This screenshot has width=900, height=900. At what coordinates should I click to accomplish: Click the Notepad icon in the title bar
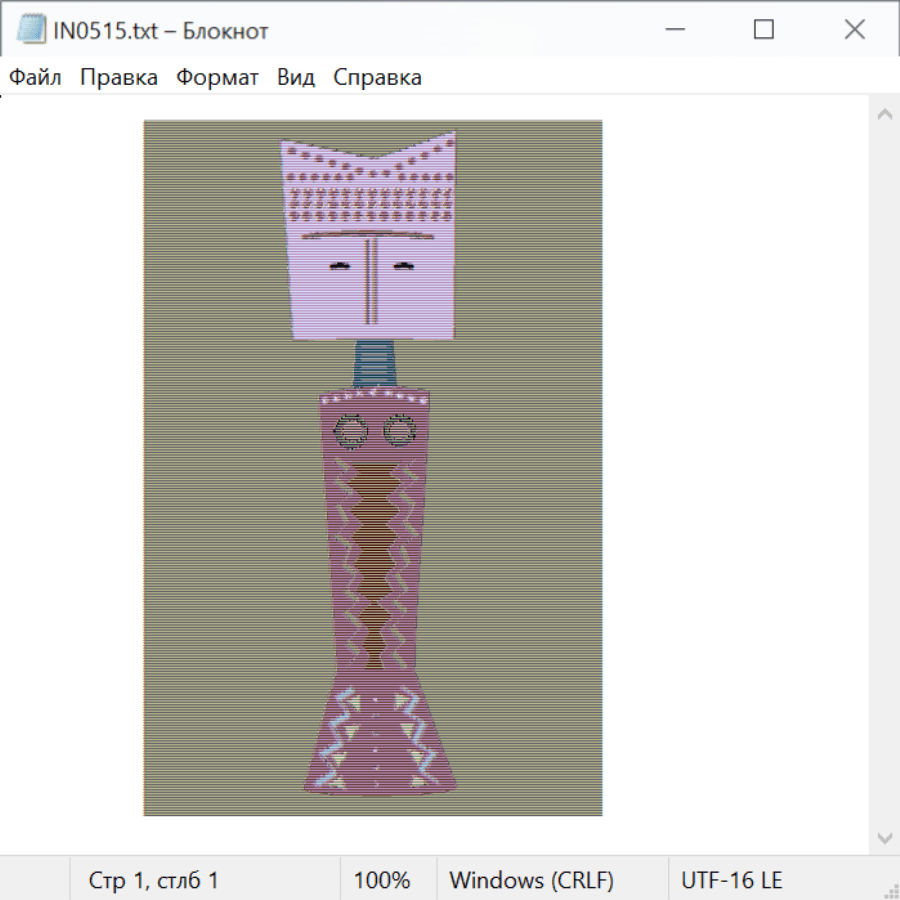tap(30, 30)
